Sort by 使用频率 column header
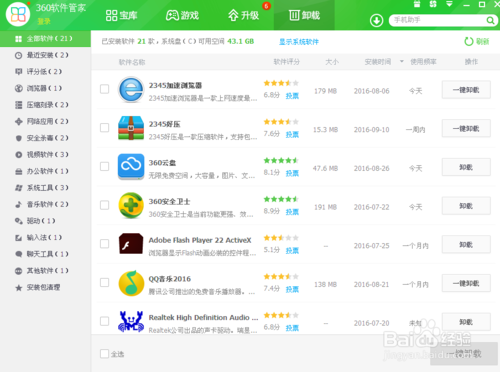The width and height of the screenshot is (500, 372). pyautogui.click(x=423, y=62)
